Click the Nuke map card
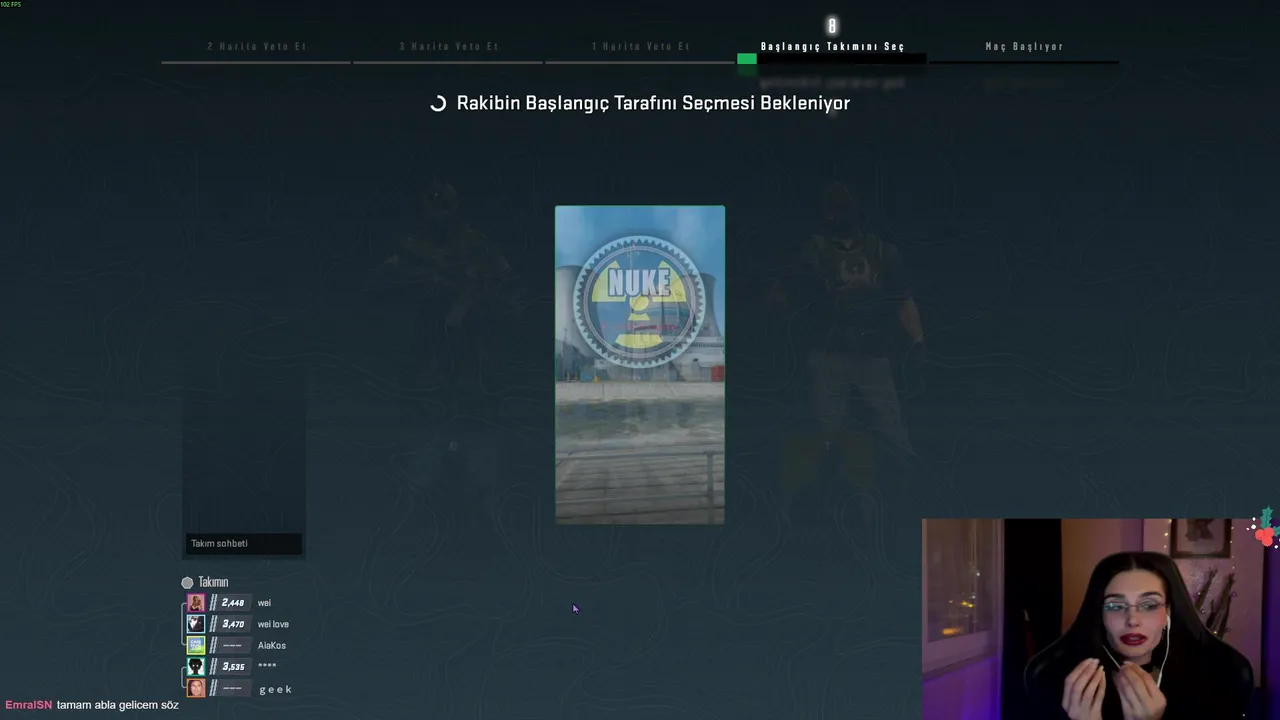 click(x=640, y=365)
